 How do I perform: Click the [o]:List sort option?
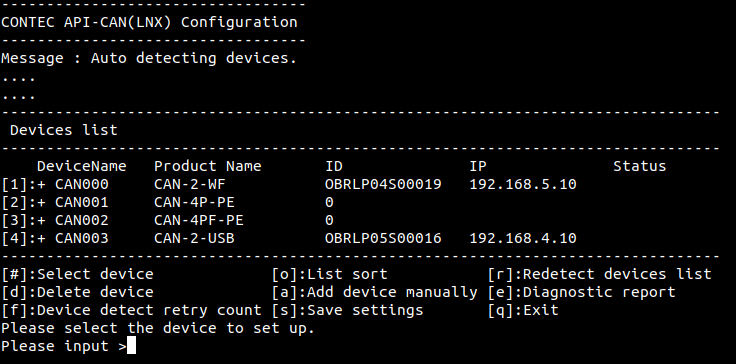pos(330,274)
